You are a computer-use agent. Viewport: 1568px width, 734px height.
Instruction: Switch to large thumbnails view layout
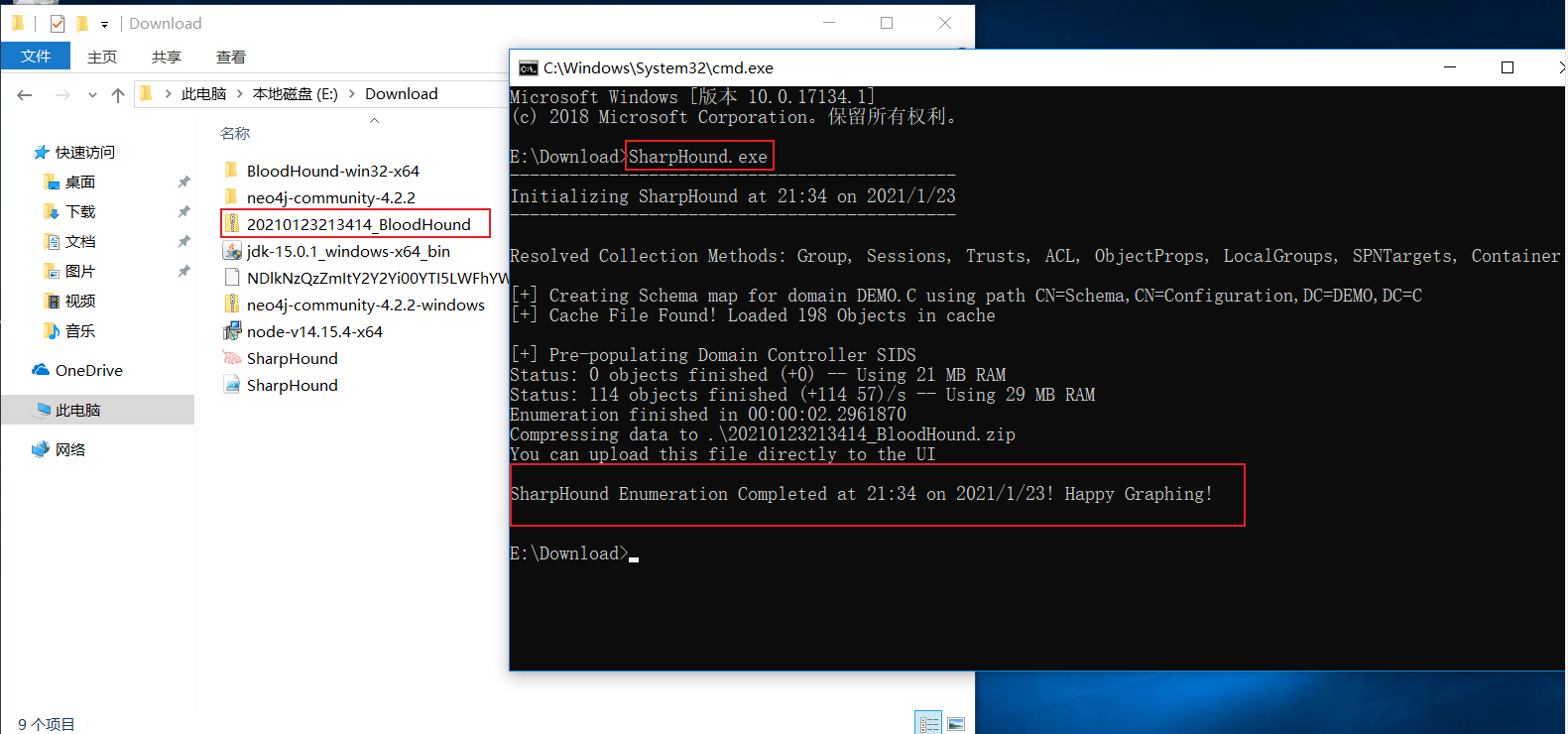pyautogui.click(x=956, y=723)
